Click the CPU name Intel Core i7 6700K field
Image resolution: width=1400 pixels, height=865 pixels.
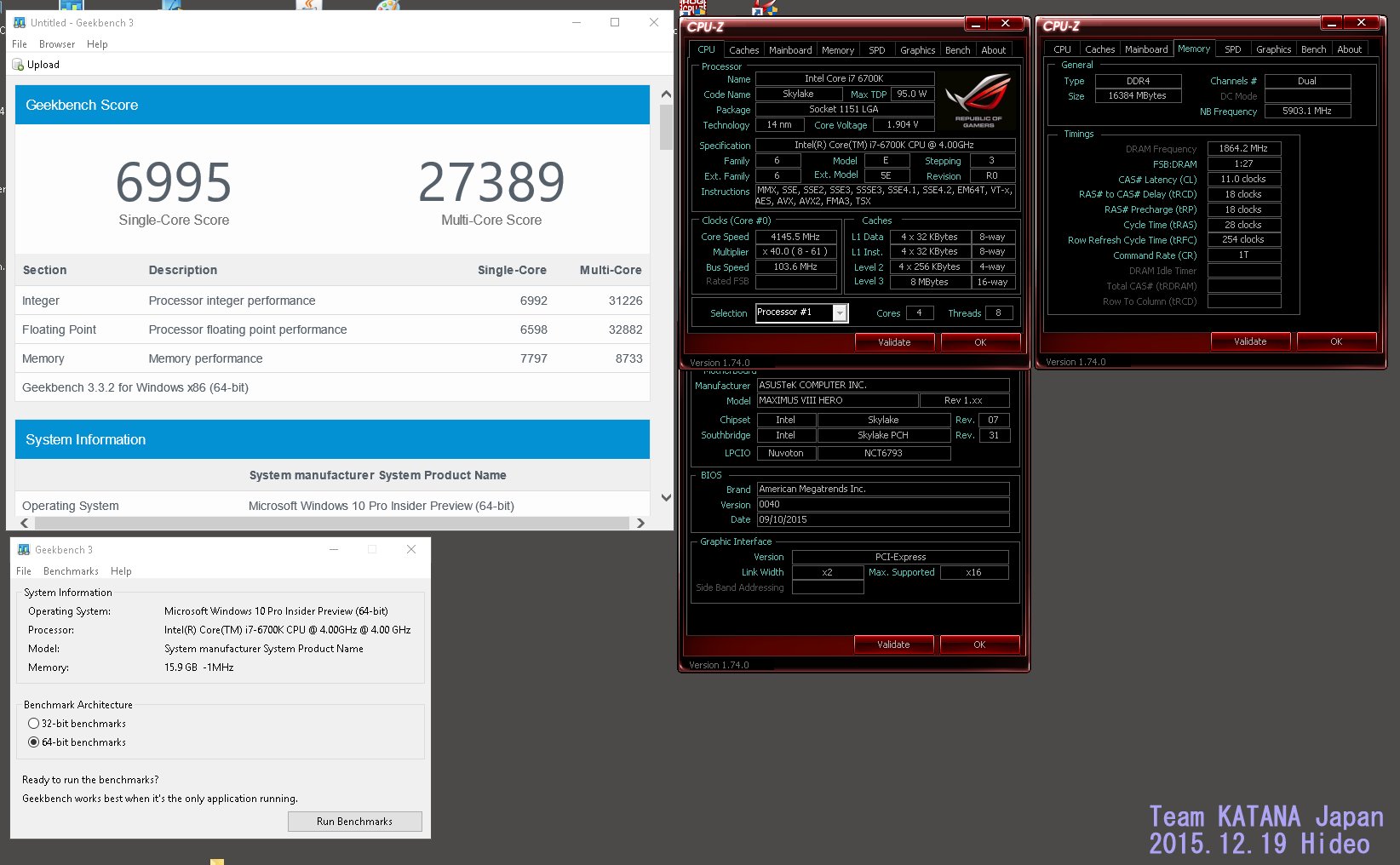844,78
